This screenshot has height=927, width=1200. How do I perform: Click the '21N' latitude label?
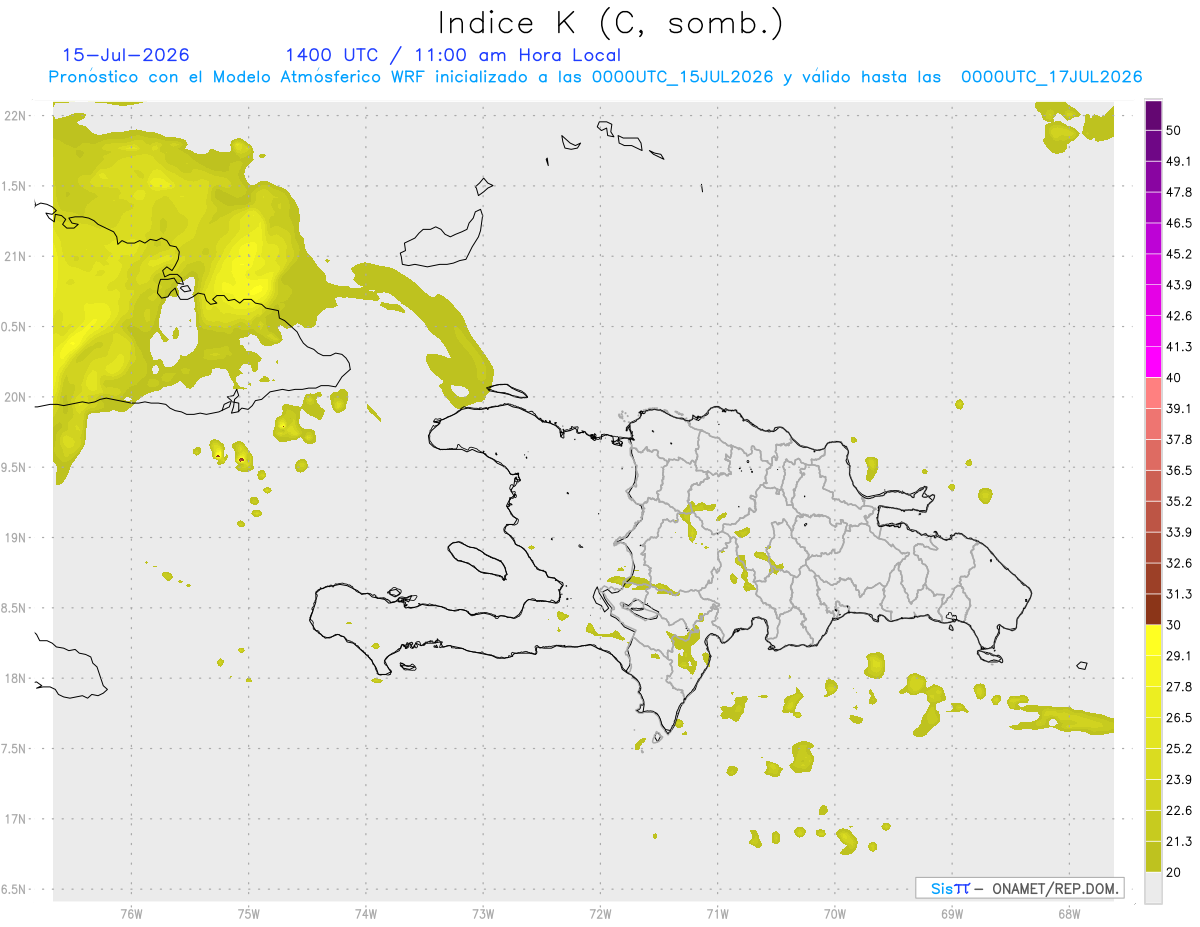(15, 256)
